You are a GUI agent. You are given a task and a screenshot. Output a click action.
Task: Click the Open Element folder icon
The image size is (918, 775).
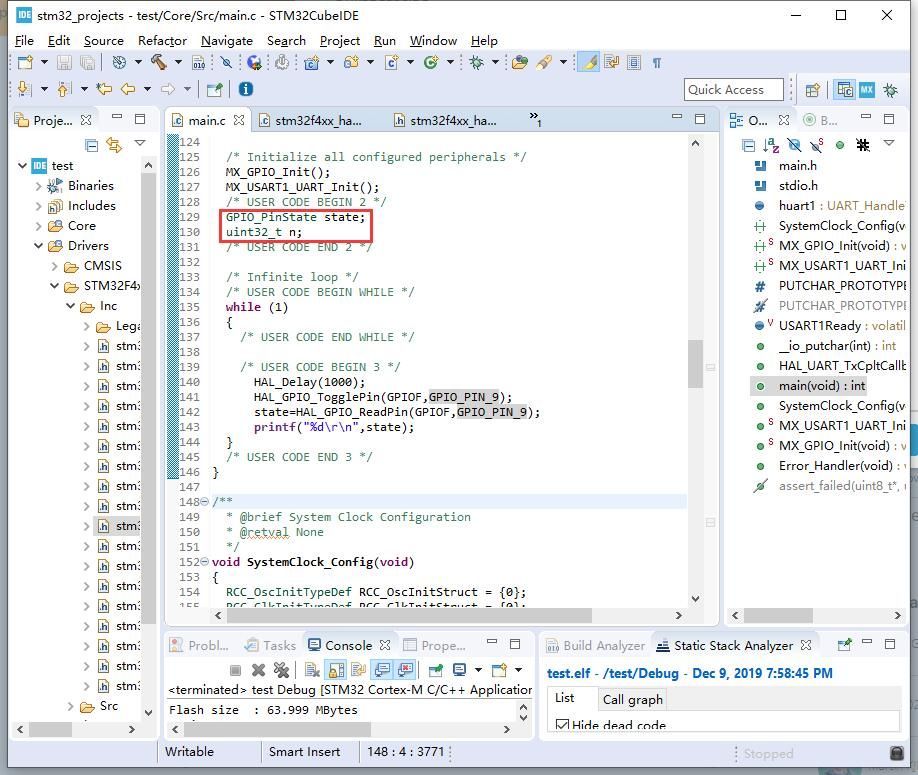519,62
